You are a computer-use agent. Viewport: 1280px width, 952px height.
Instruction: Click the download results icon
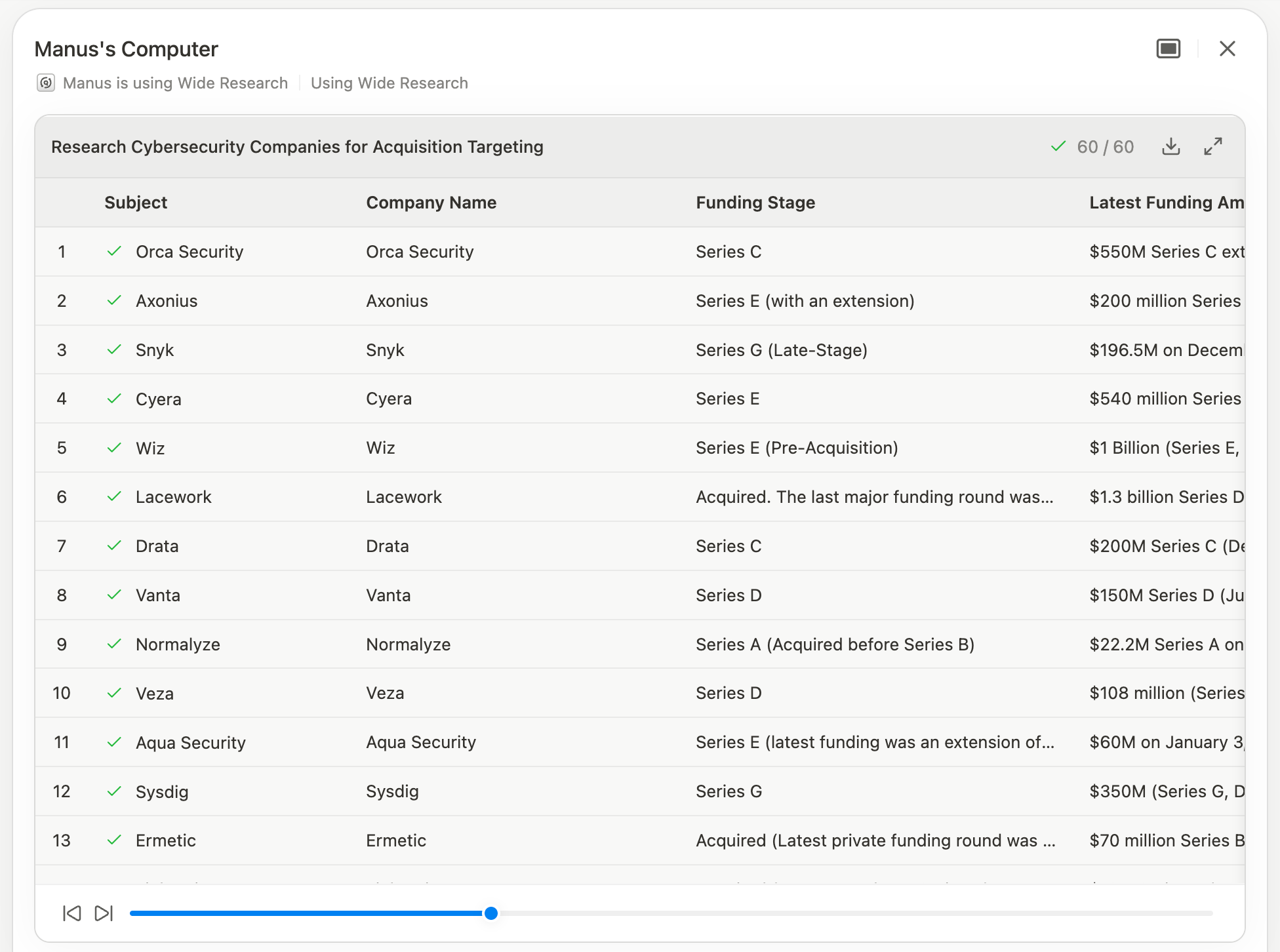pyautogui.click(x=1170, y=146)
